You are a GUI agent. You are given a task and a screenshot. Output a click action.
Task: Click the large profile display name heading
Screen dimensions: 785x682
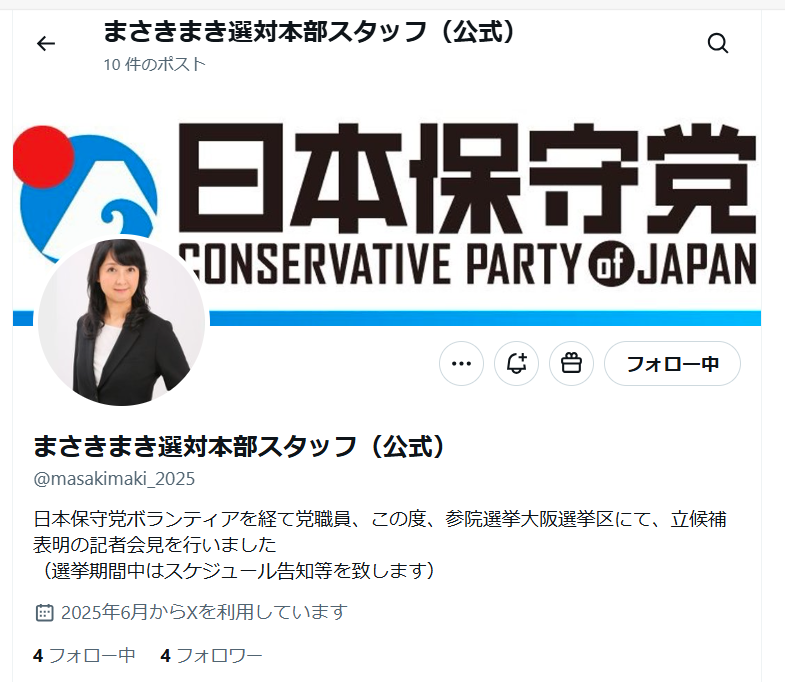238,446
